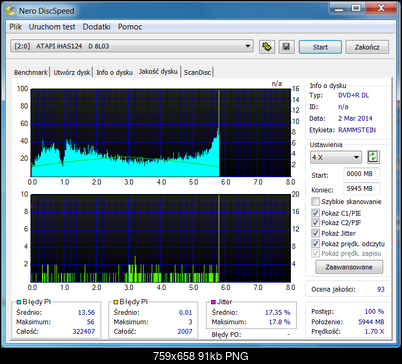This screenshot has width=402, height=364.
Task: Switch to the ScanDisc tab
Action: coord(197,72)
